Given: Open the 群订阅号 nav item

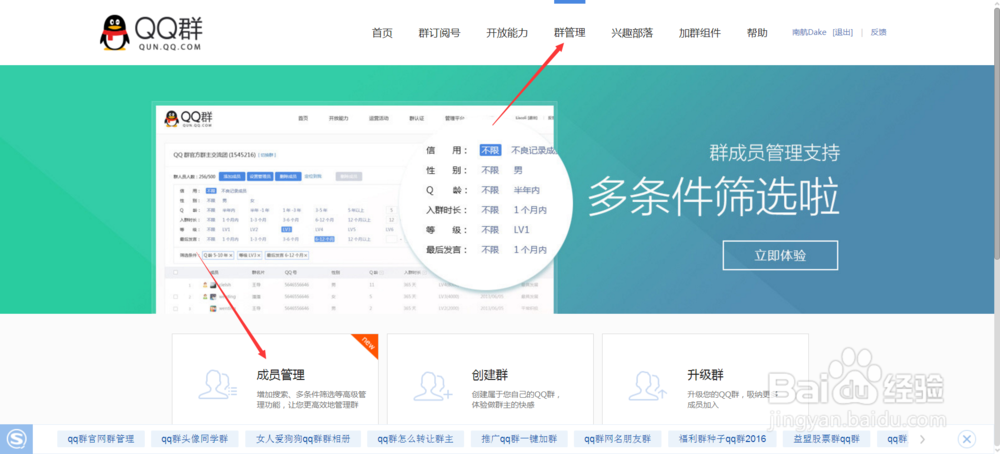Looking at the screenshot, I should (439, 33).
